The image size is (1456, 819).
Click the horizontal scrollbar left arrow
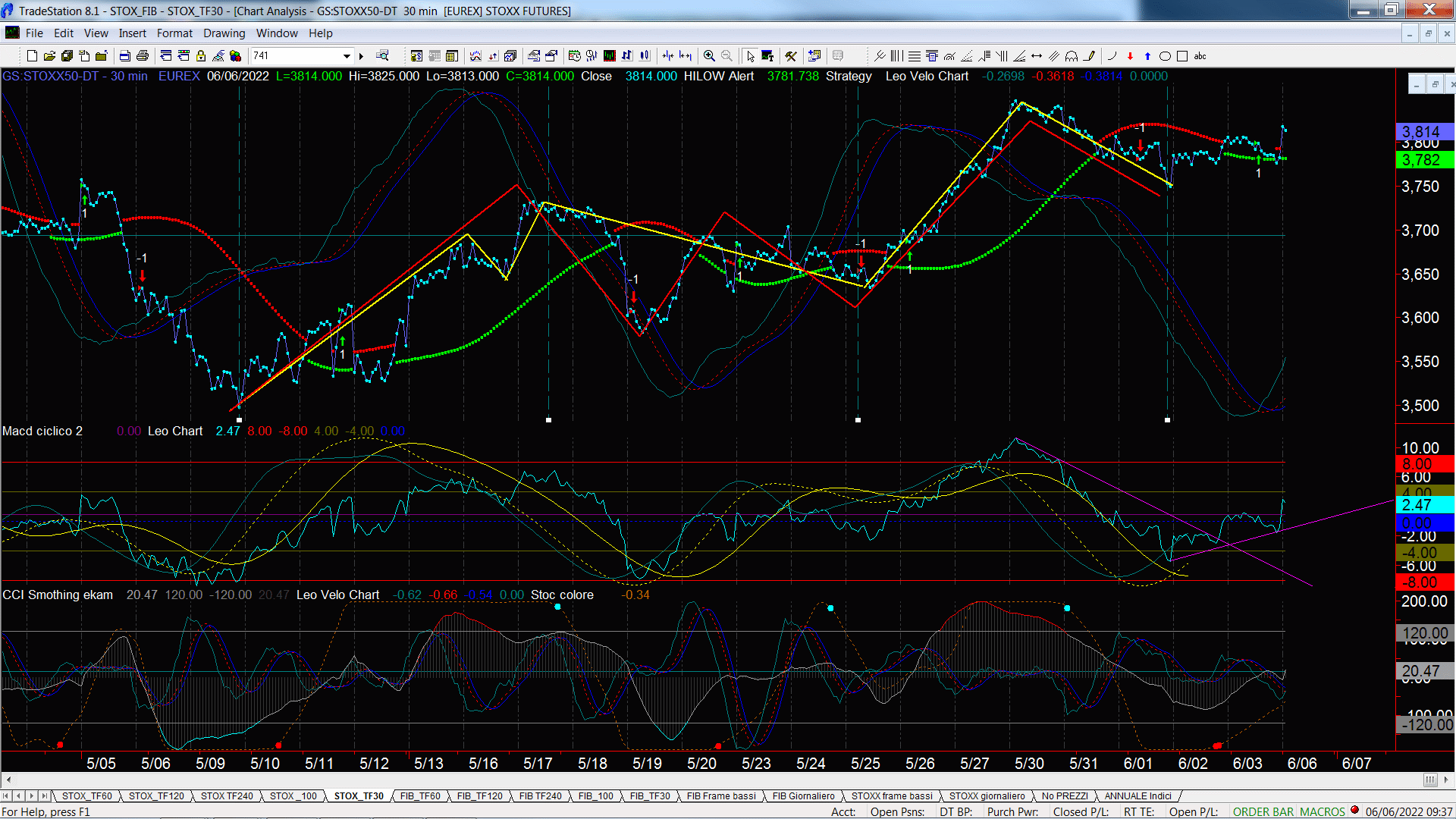pyautogui.click(x=8, y=780)
